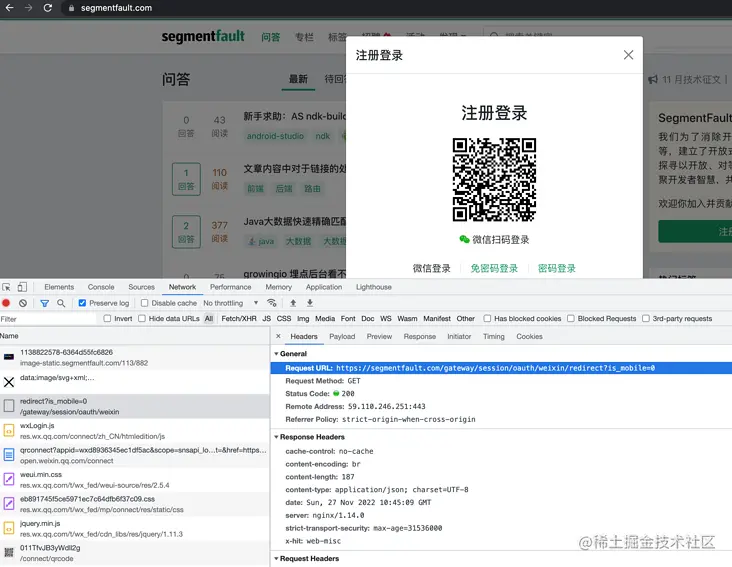
Task: Switch to the Performance tab
Action: pos(231,287)
